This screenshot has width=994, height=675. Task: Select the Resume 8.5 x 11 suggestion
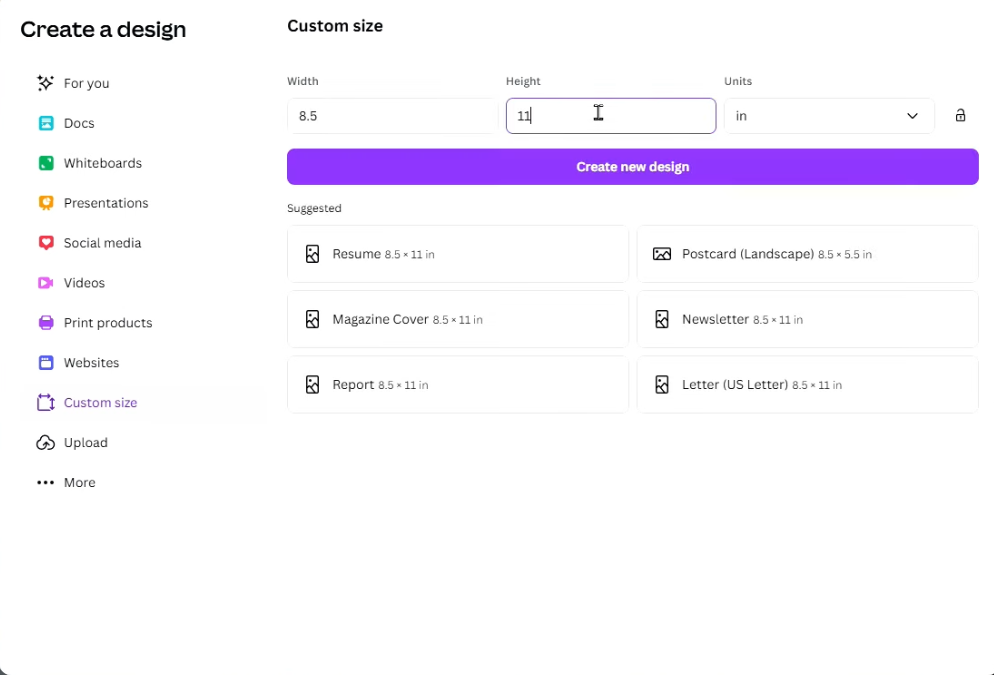pos(458,254)
